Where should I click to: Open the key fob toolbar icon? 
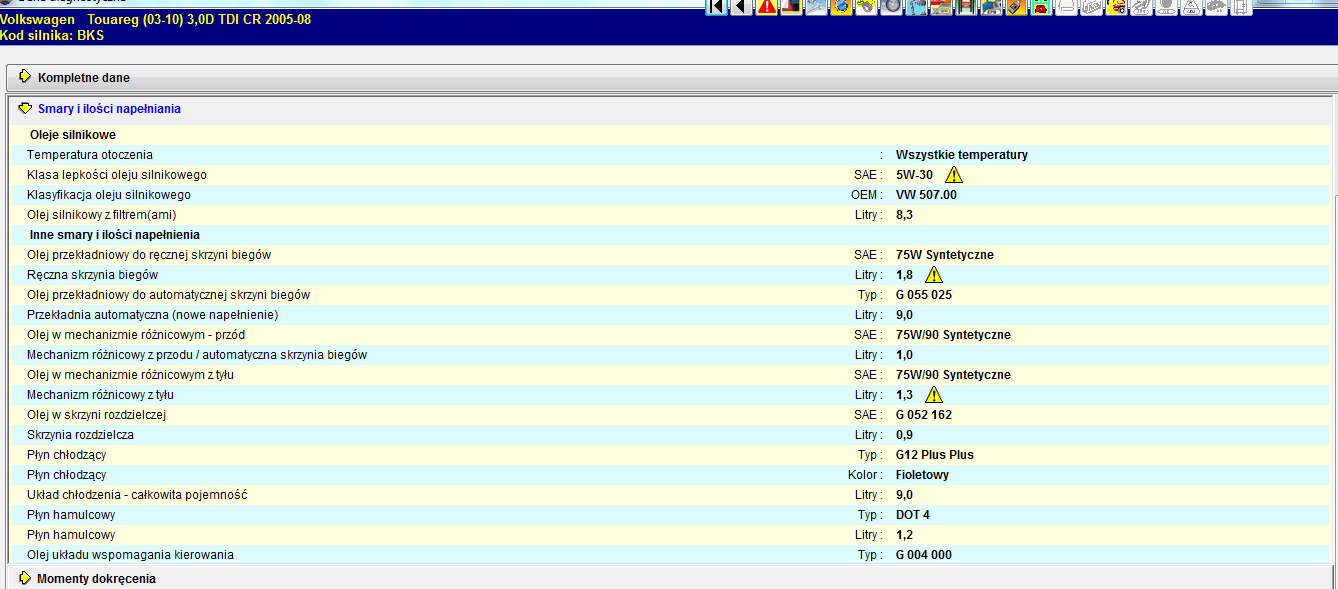(1014, 8)
